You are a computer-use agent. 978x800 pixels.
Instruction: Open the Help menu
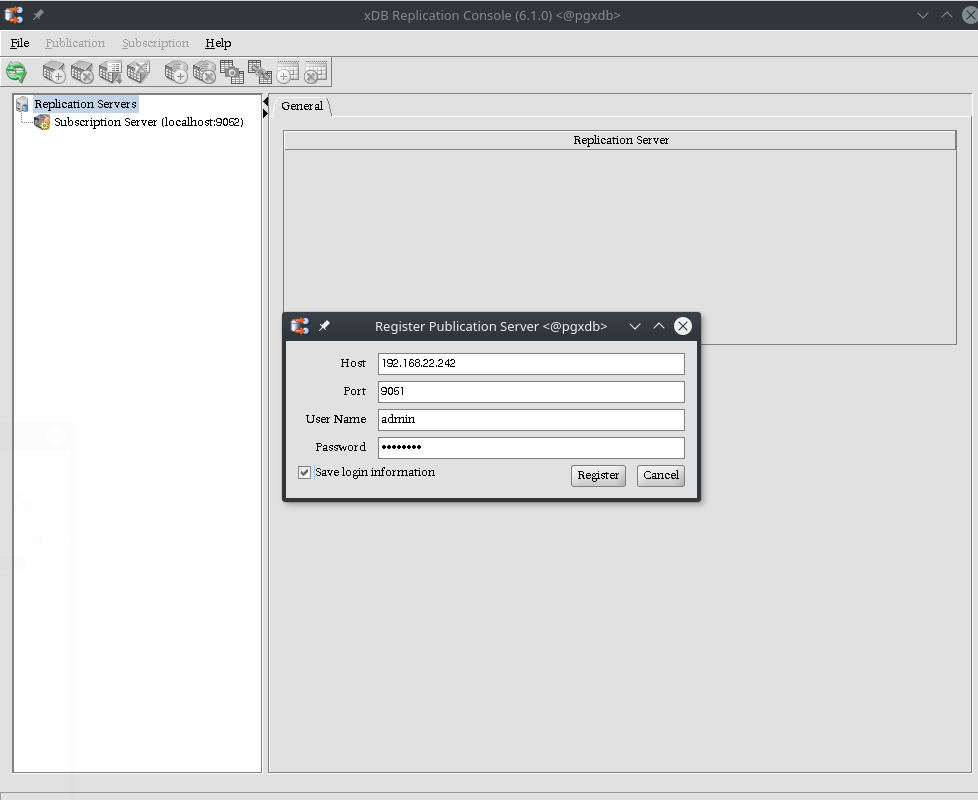[x=218, y=43]
